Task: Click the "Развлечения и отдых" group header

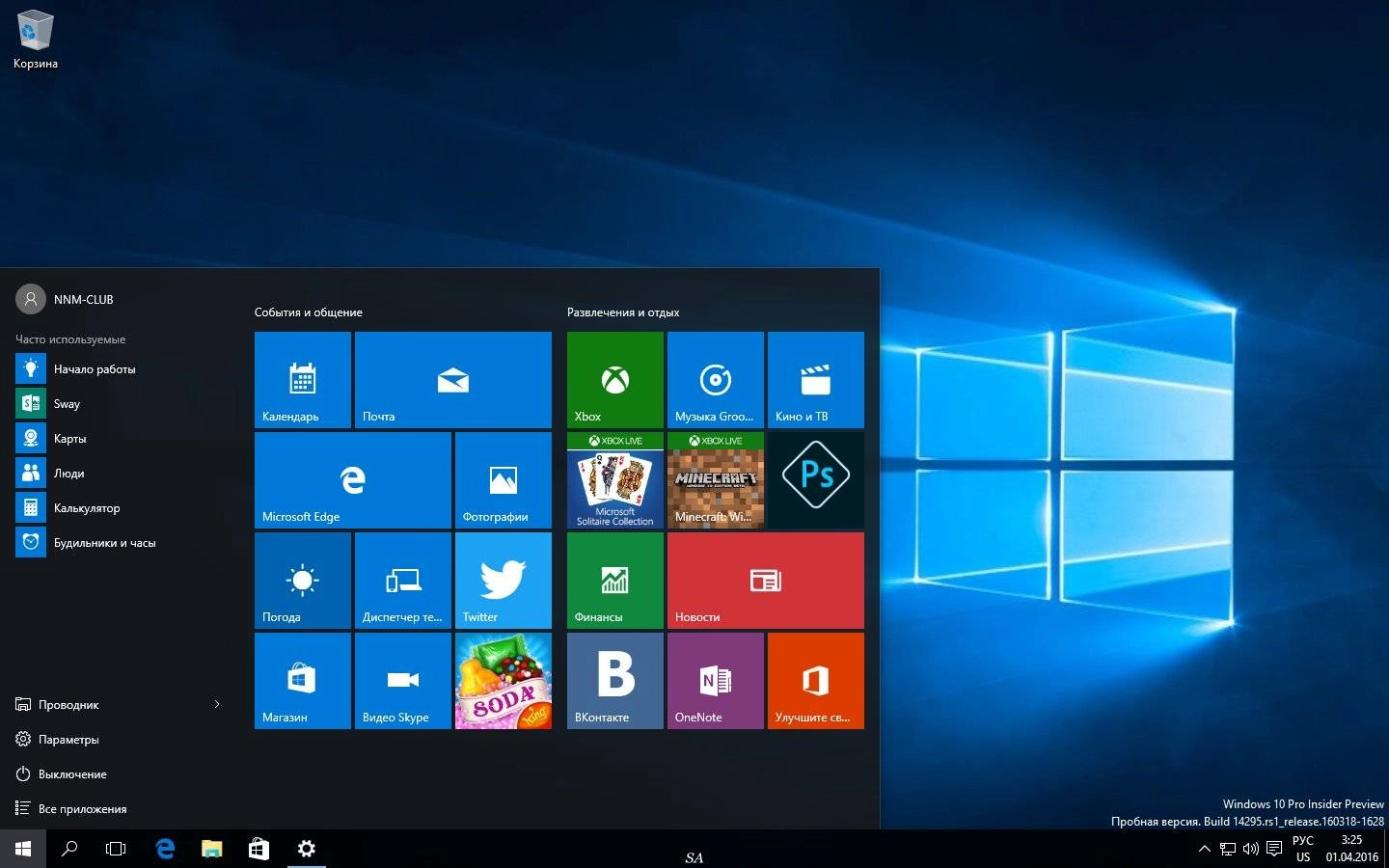Action: pyautogui.click(x=623, y=312)
